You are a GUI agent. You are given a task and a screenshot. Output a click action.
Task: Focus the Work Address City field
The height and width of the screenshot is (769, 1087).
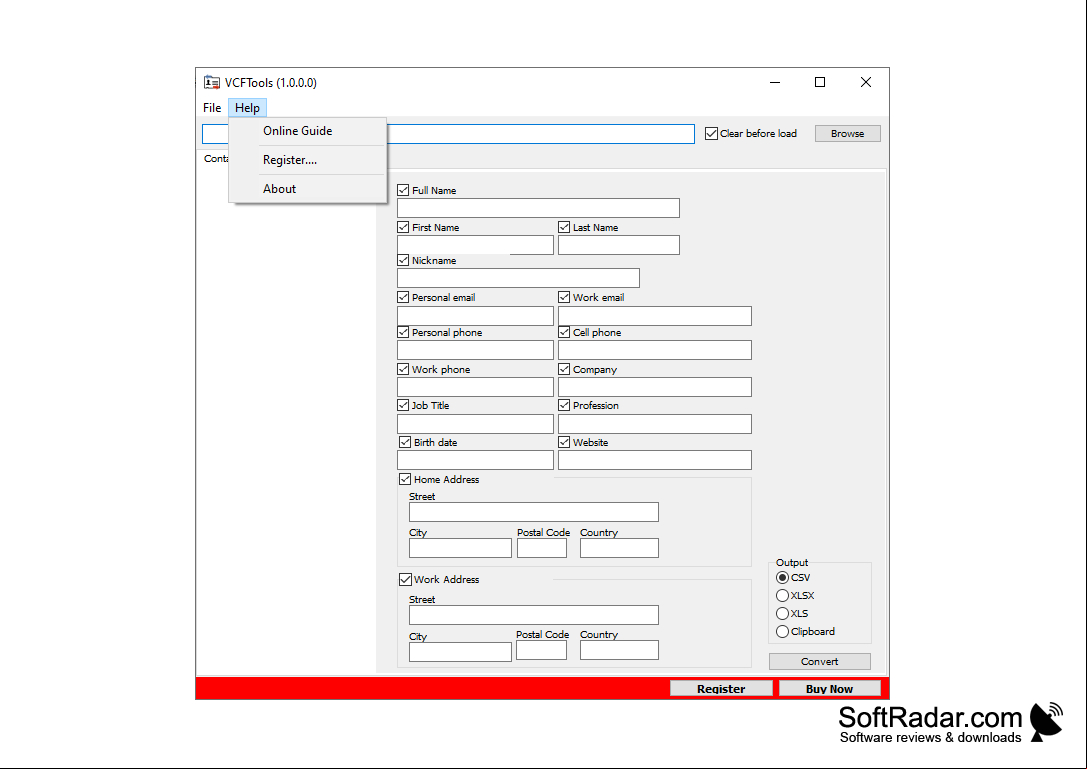coord(460,652)
